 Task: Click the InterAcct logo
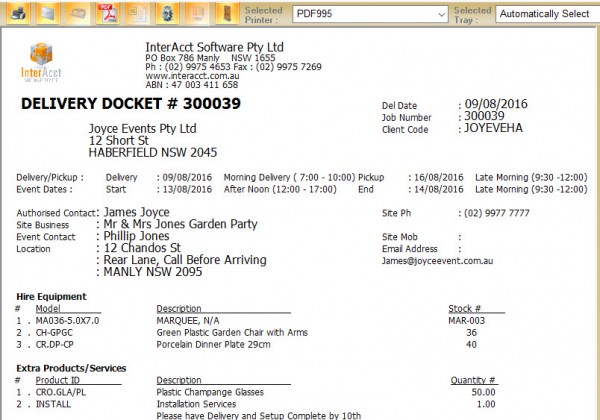pyautogui.click(x=41, y=62)
